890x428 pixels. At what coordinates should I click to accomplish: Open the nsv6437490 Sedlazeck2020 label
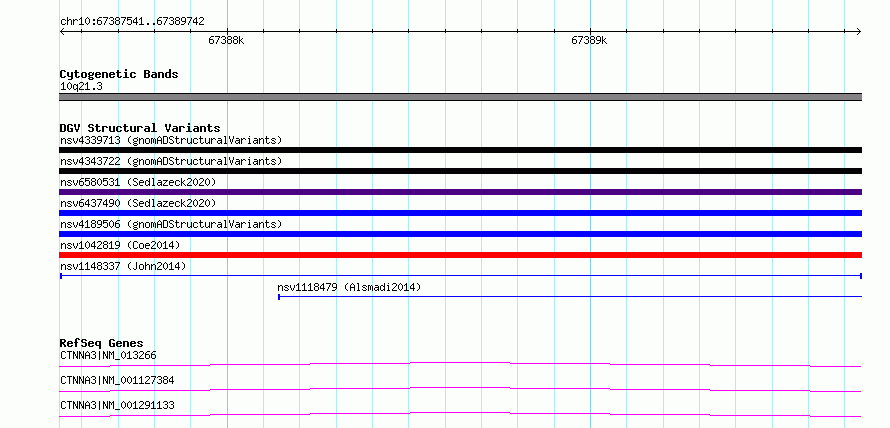coord(138,203)
